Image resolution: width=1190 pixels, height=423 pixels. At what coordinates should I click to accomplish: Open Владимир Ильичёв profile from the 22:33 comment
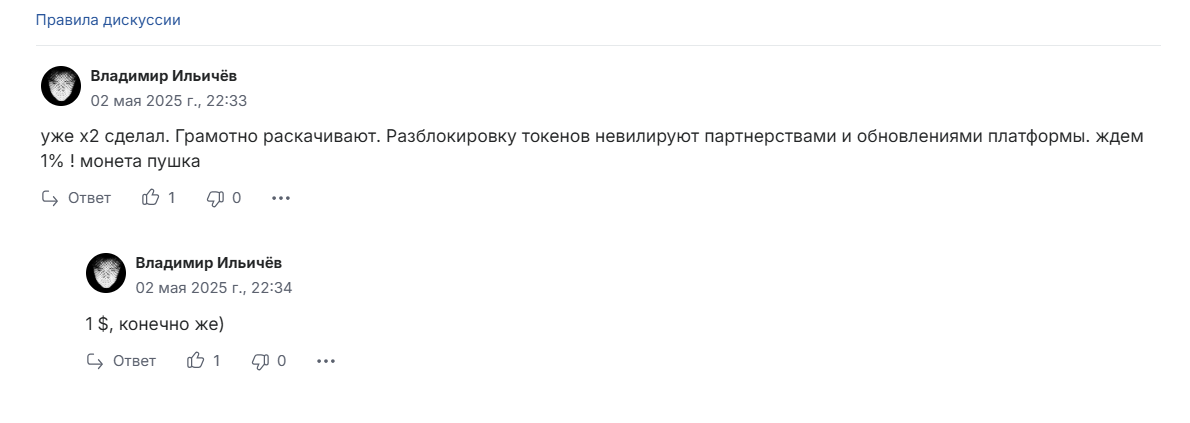(x=164, y=76)
